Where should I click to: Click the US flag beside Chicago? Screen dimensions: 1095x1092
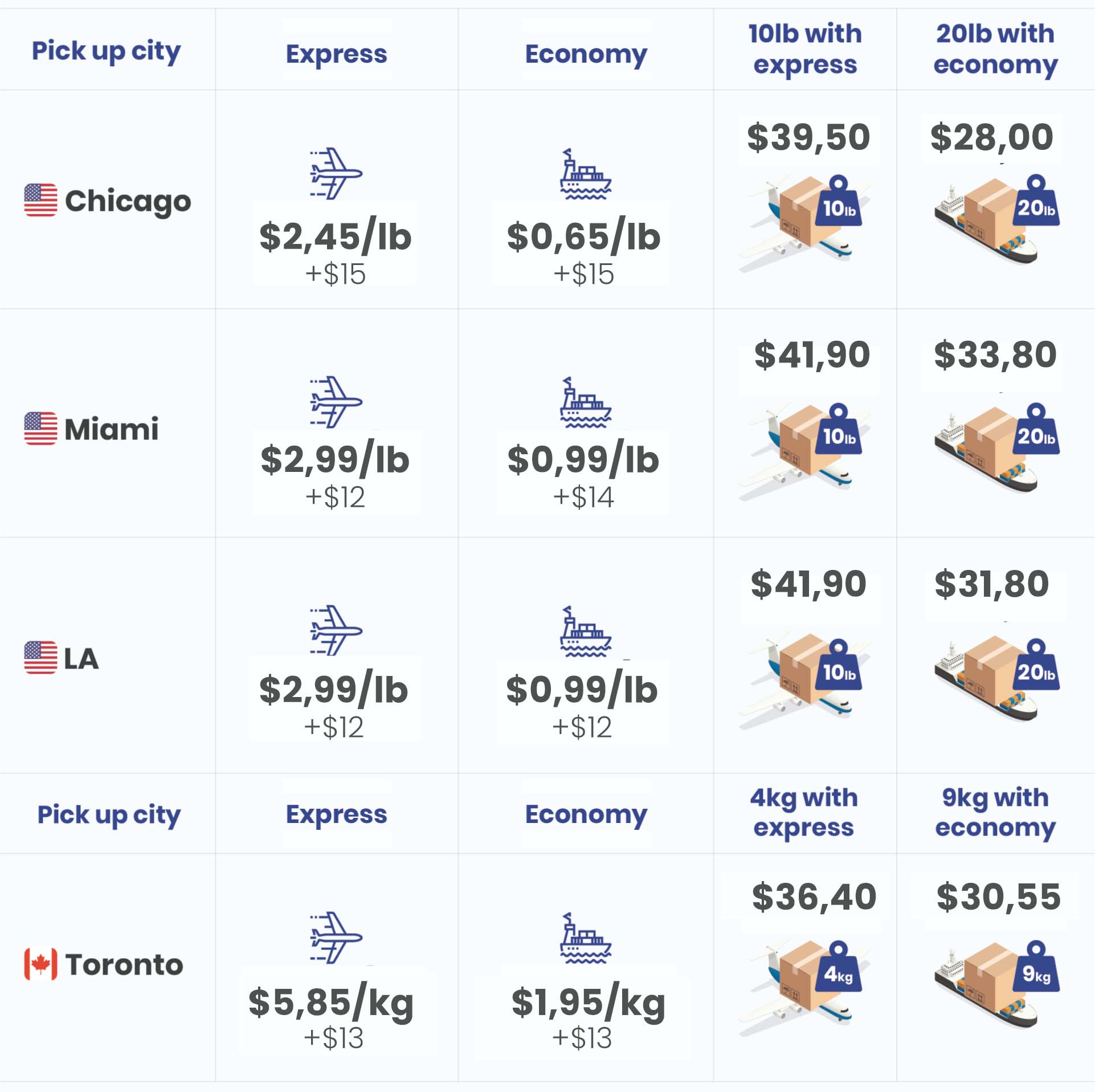coord(40,200)
